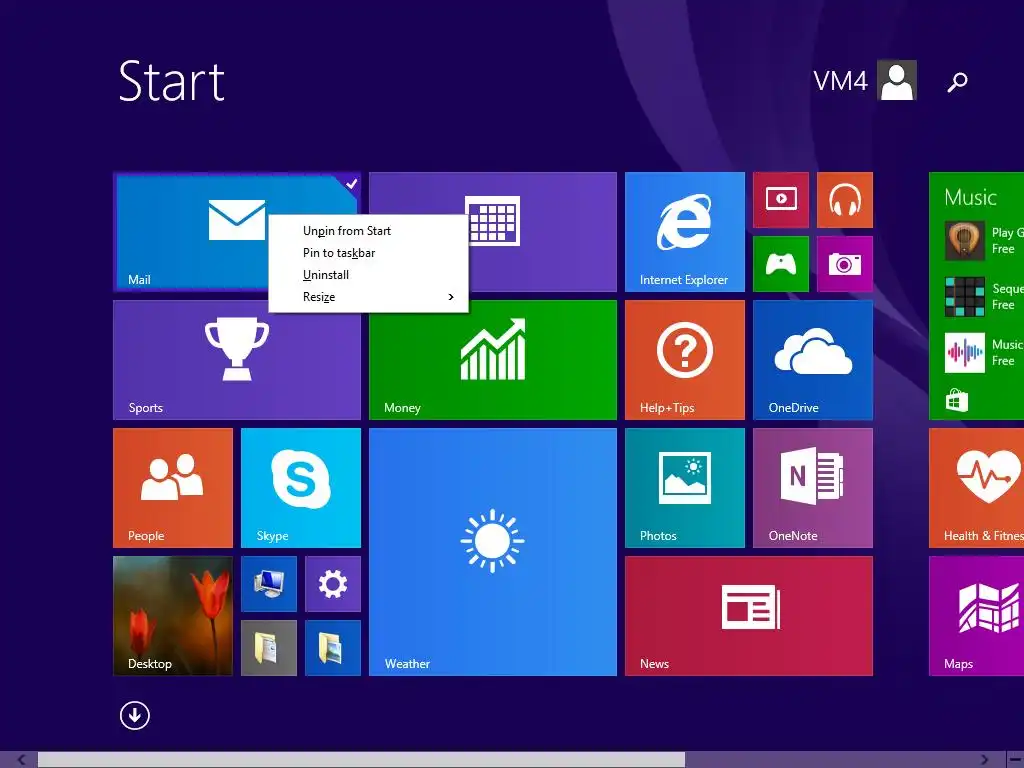Open the Mail tile
This screenshot has height=768, width=1024.
tap(189, 232)
